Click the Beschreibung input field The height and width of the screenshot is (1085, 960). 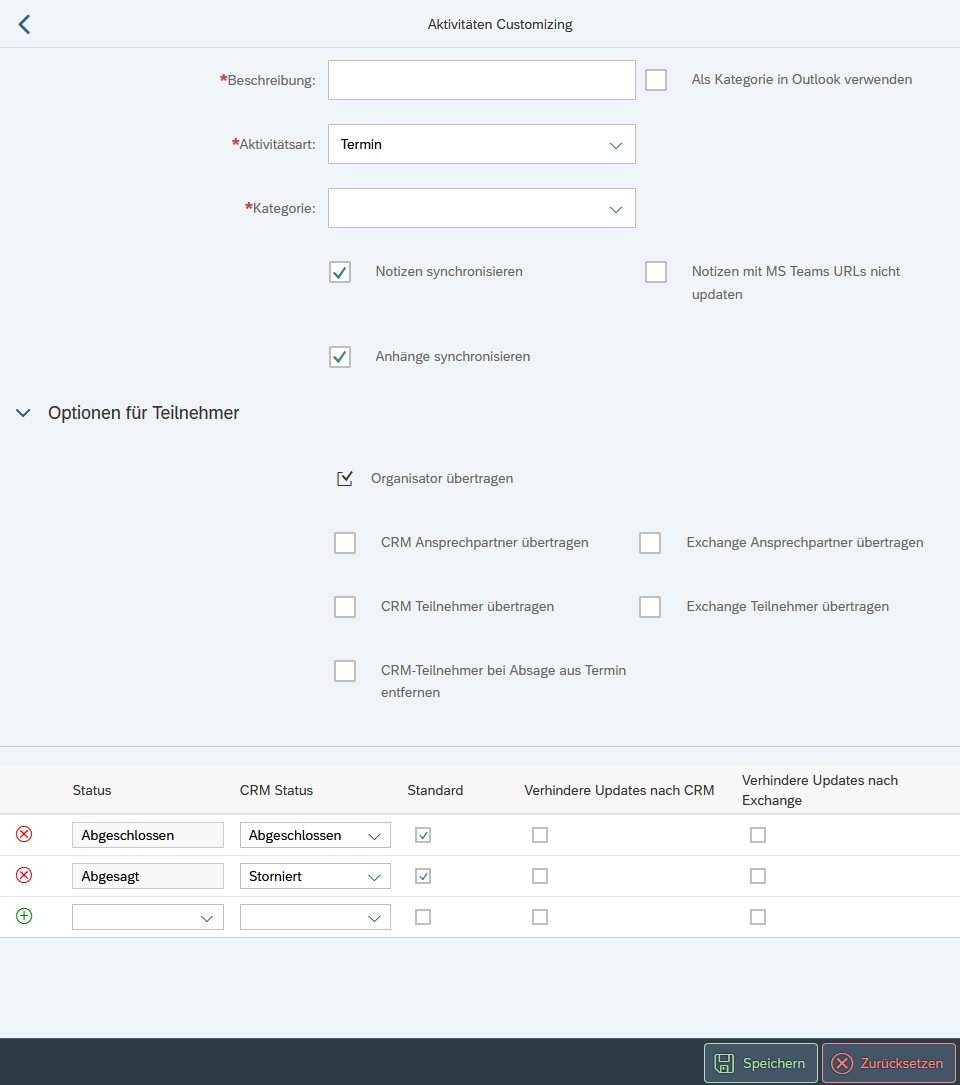(481, 80)
